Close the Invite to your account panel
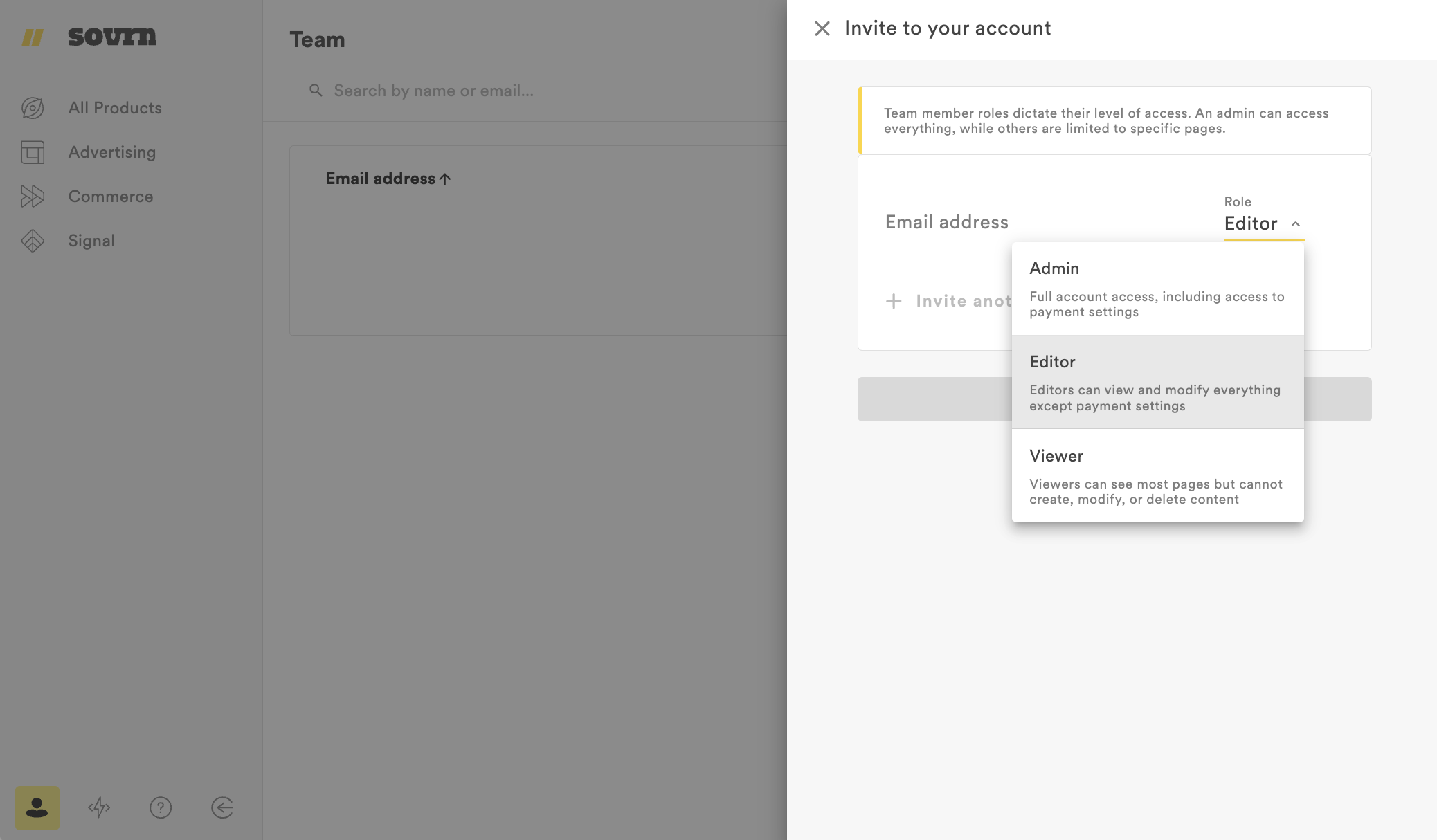The width and height of the screenshot is (1437, 840). click(821, 27)
